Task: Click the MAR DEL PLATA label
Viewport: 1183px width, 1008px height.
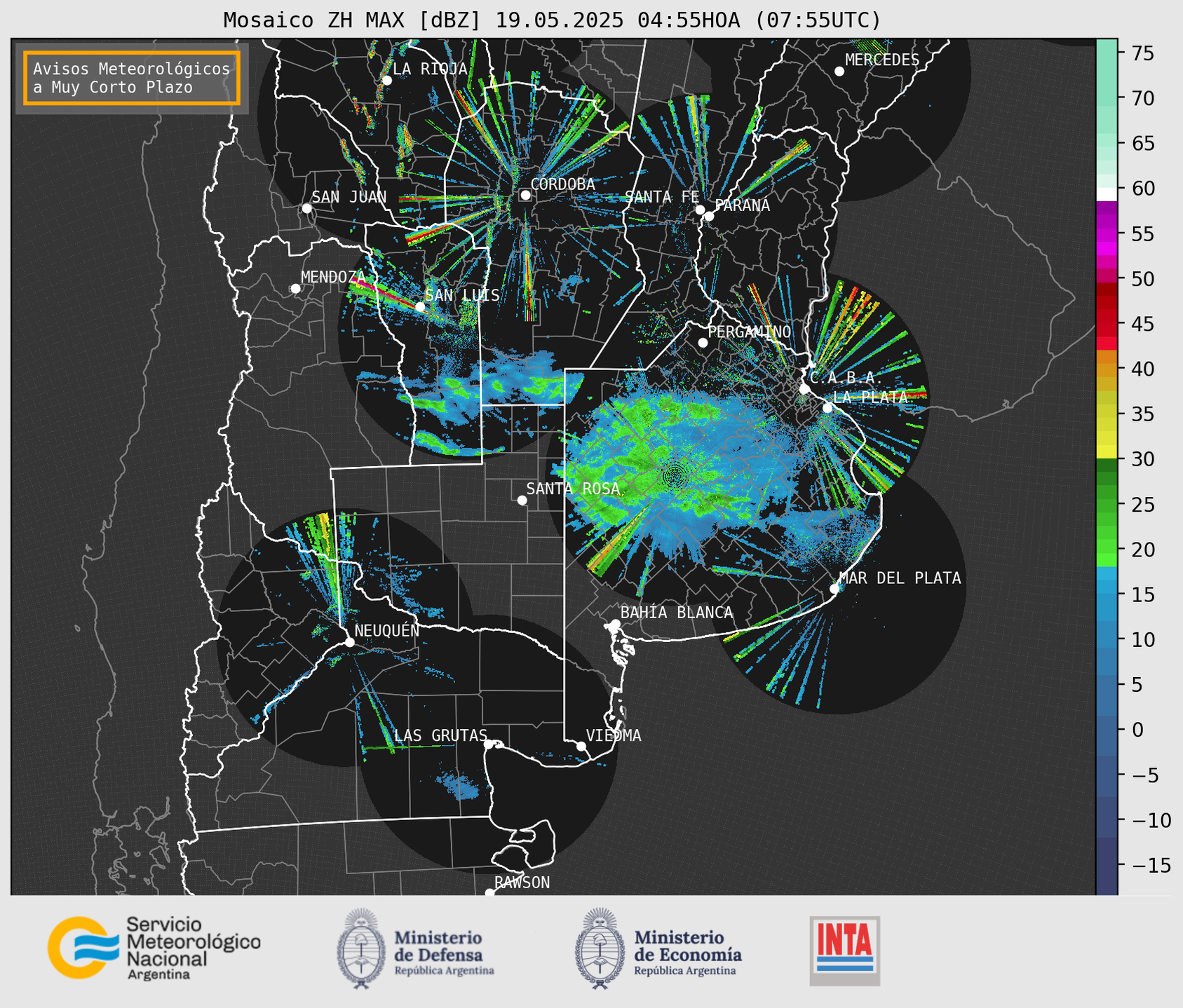Action: [900, 578]
